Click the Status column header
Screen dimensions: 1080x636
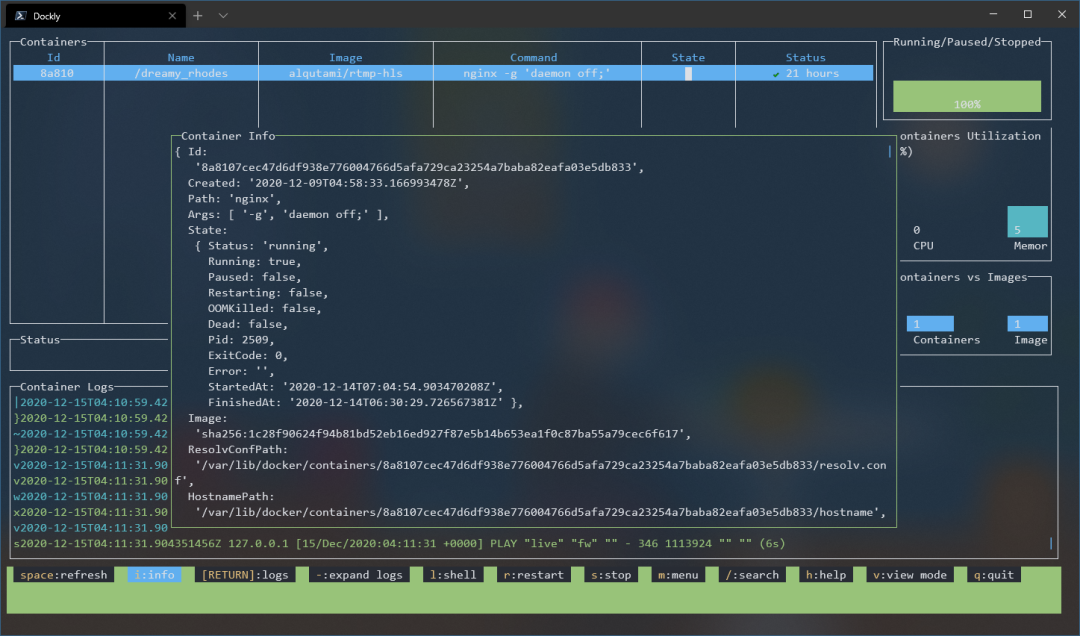(805, 57)
